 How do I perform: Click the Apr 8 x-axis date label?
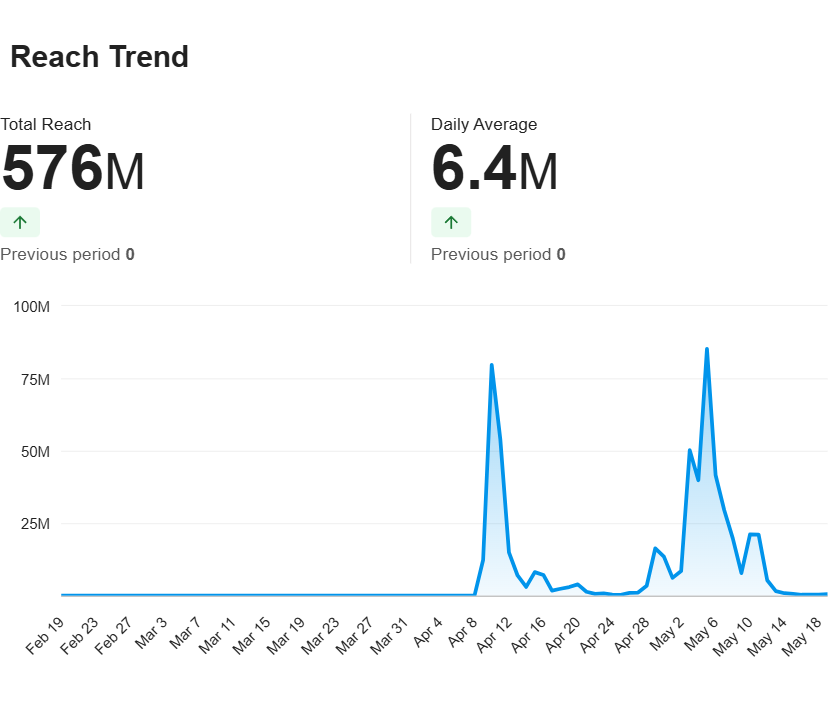pos(461,636)
